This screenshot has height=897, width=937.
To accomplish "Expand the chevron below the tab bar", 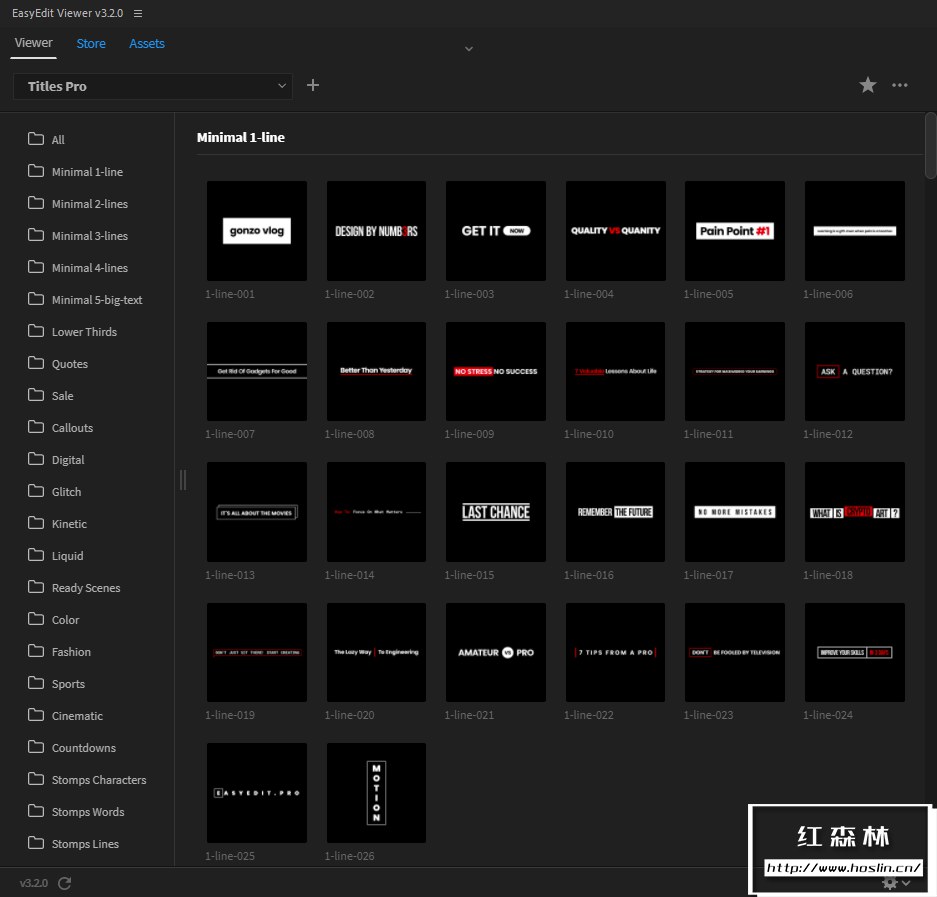I will pos(469,49).
